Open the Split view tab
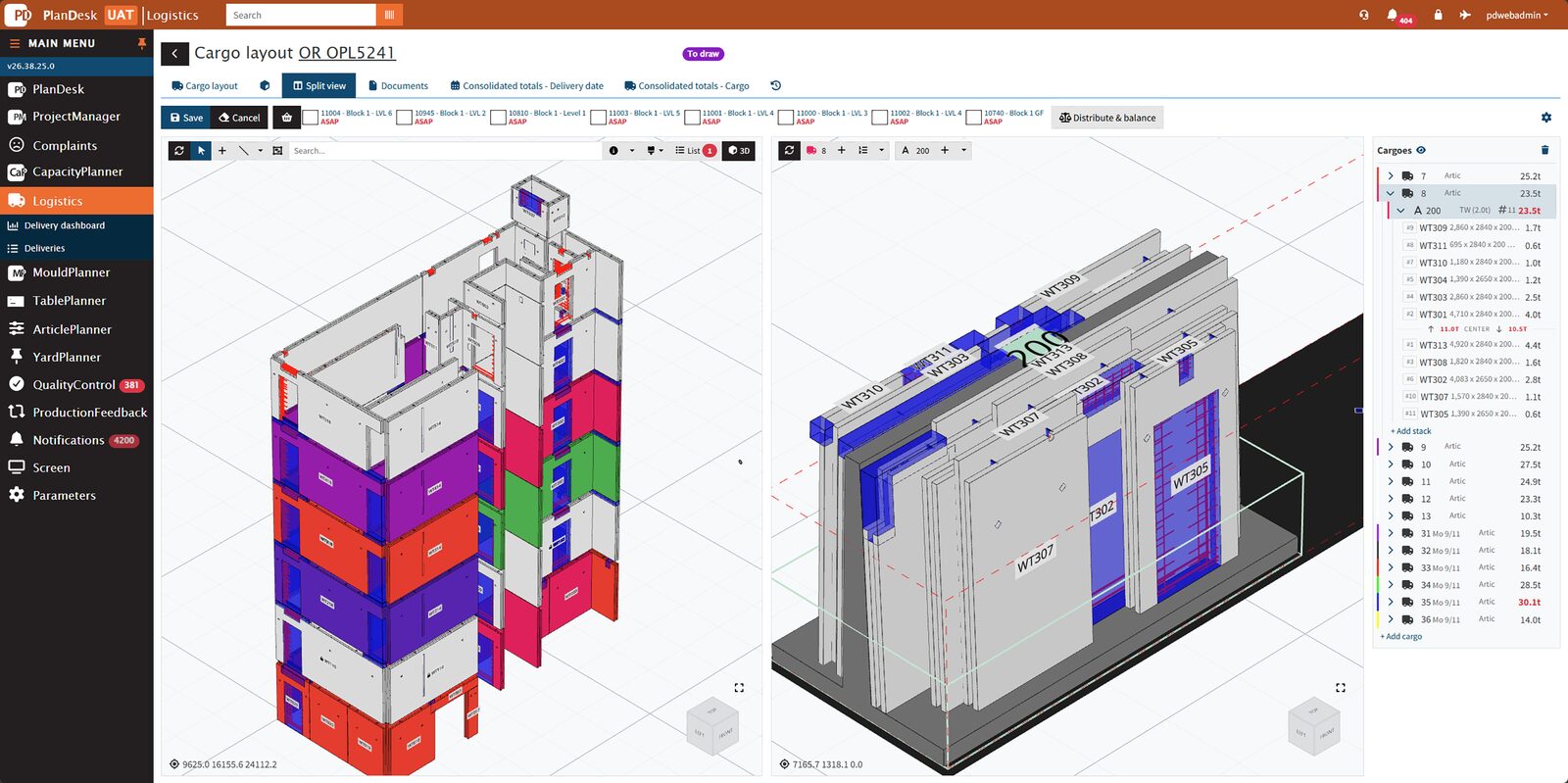Image resolution: width=1568 pixels, height=783 pixels. click(x=319, y=85)
